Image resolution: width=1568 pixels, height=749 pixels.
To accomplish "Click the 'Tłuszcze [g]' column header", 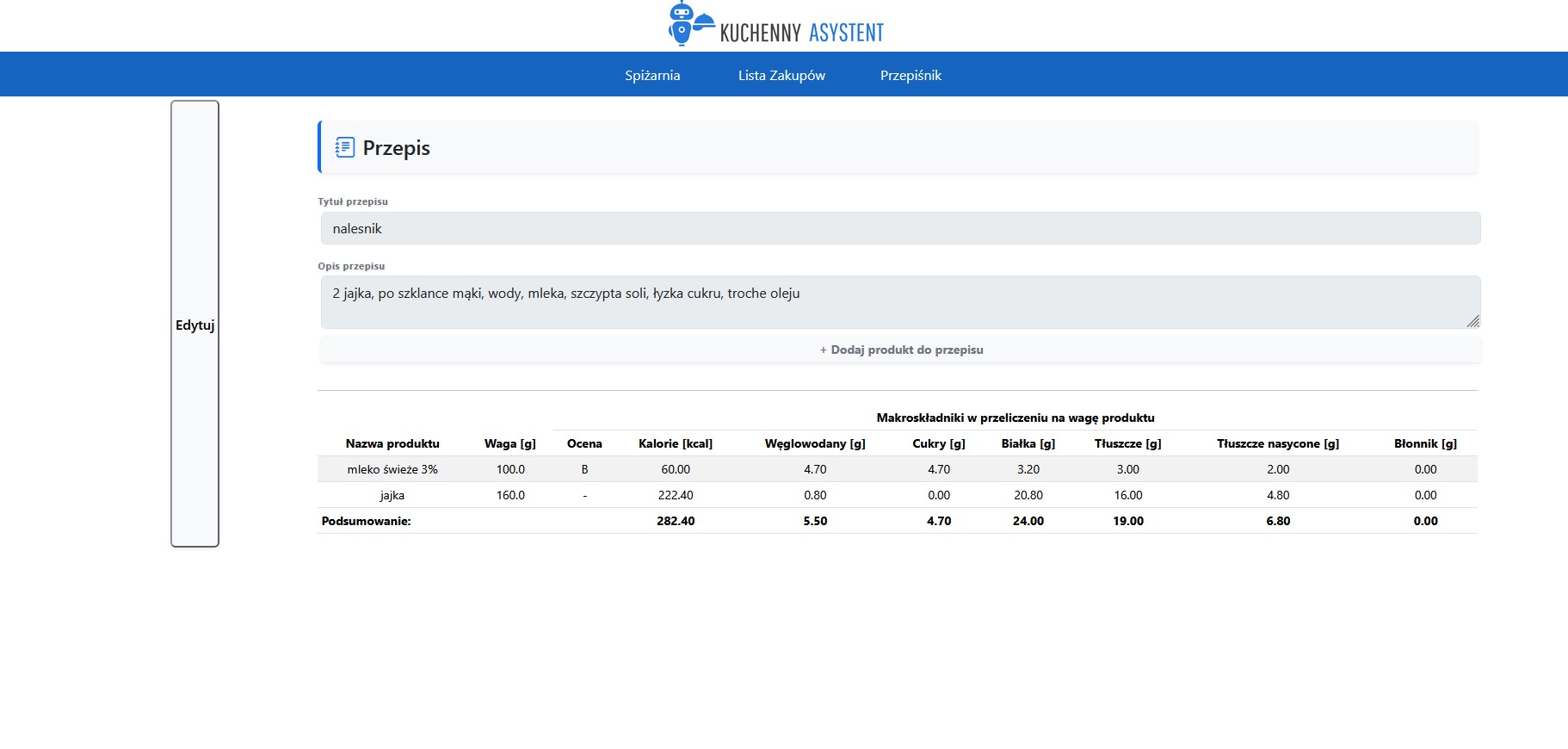I will [1128, 443].
